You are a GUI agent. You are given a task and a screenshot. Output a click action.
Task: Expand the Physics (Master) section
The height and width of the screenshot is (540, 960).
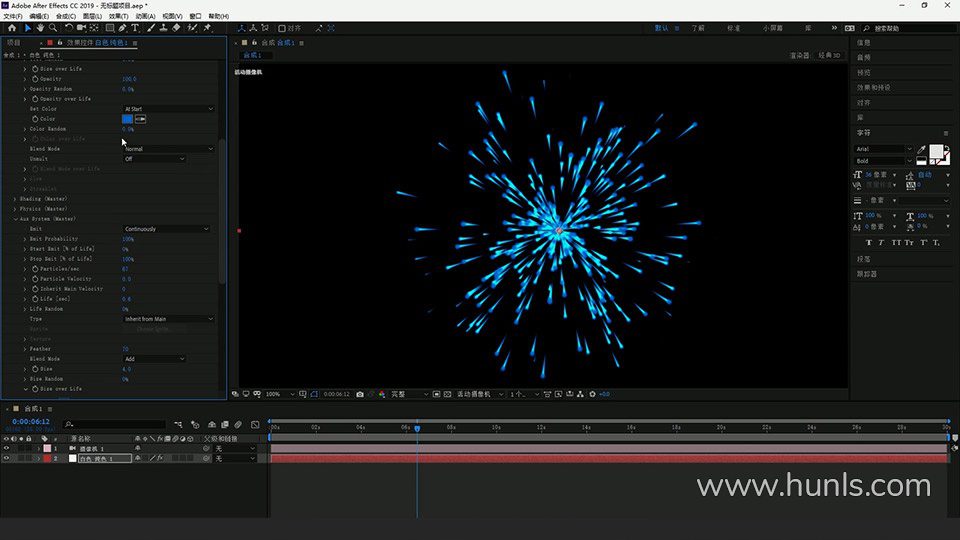click(15, 209)
